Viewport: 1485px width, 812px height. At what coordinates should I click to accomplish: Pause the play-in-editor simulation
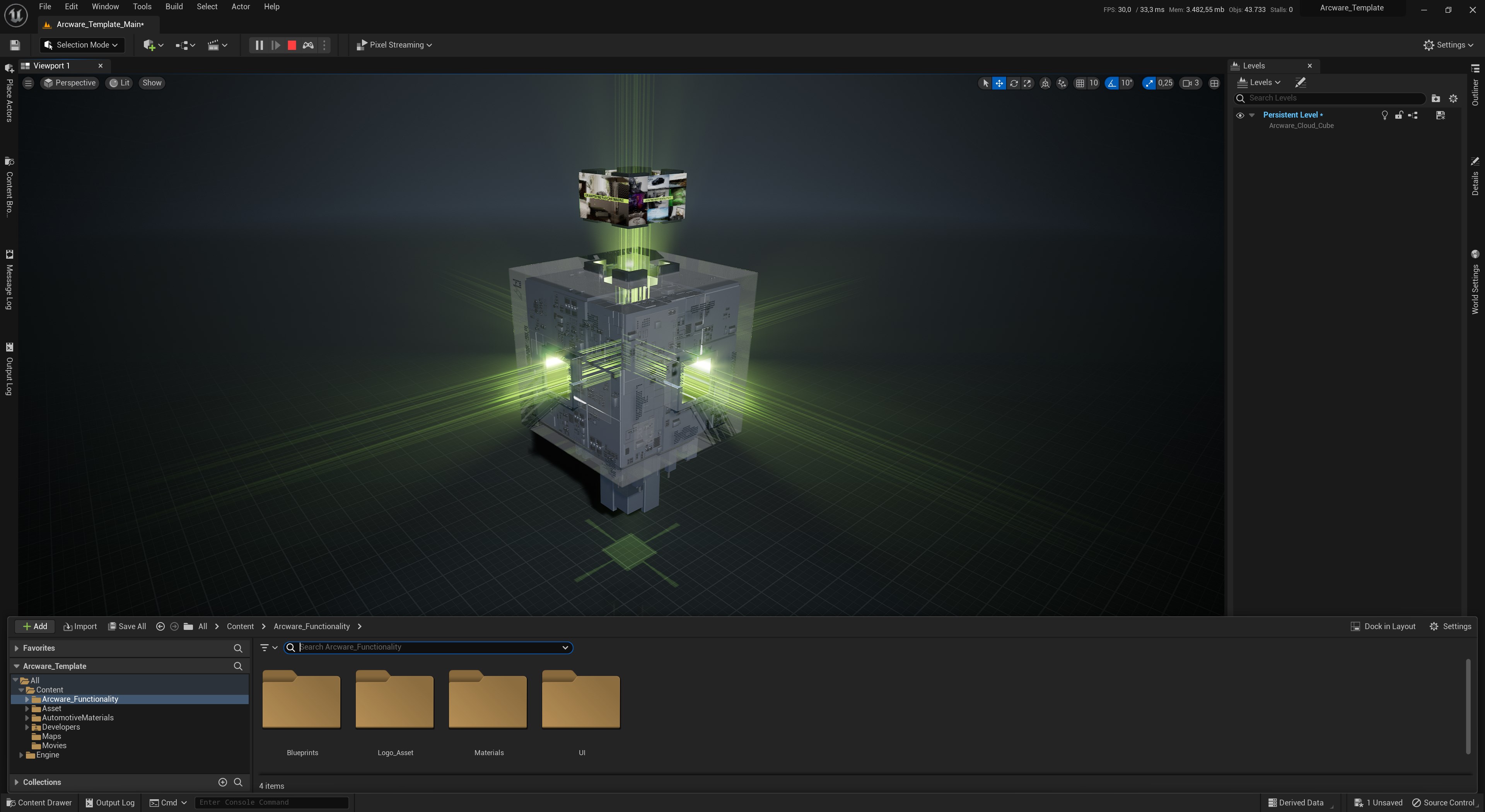(259, 45)
